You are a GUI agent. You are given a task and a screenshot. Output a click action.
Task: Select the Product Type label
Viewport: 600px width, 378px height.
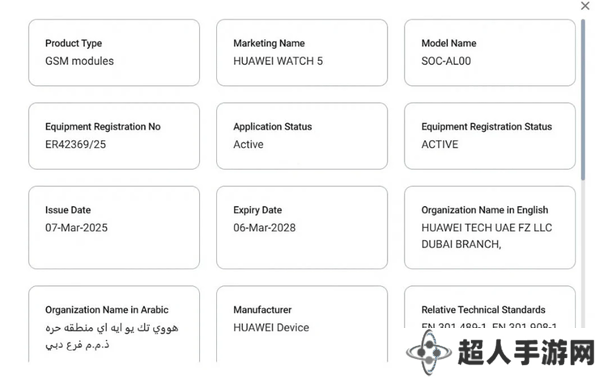[x=73, y=43]
